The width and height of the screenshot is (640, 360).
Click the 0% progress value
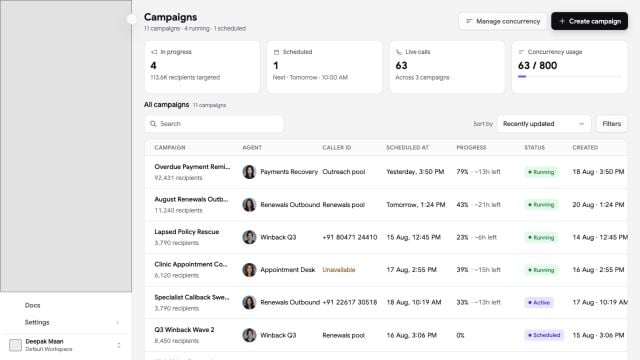click(x=460, y=335)
